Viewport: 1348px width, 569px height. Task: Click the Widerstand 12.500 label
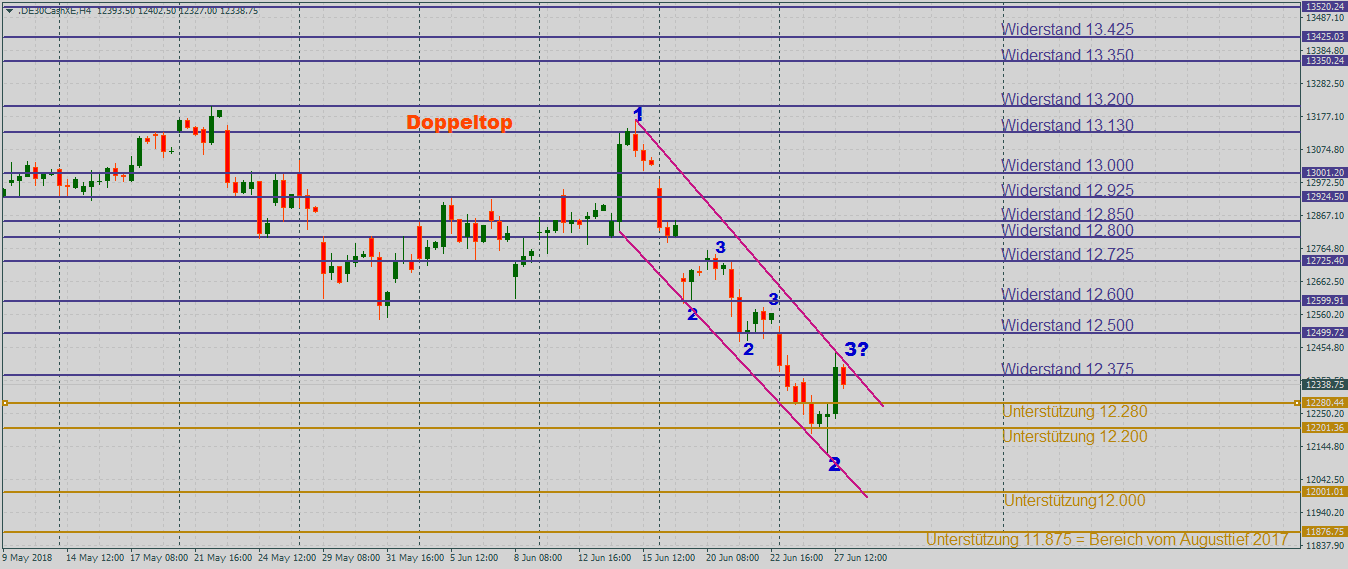click(x=1068, y=325)
